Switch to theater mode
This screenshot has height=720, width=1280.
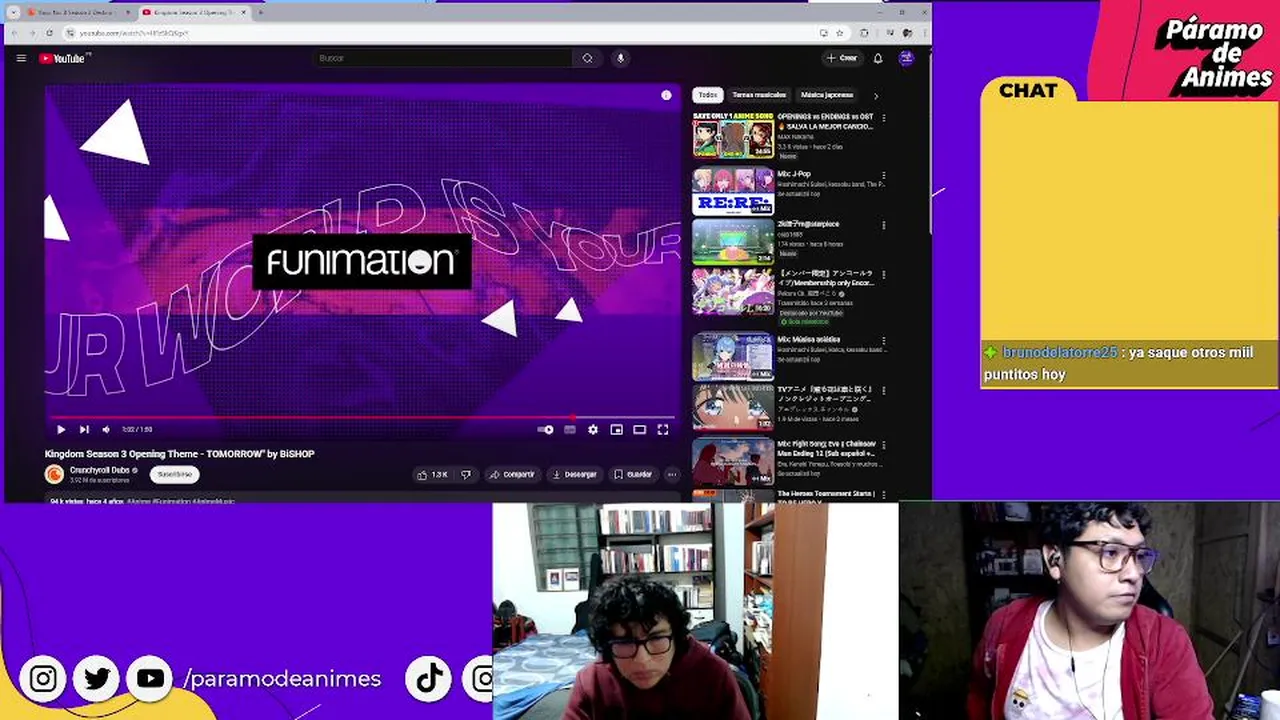tap(639, 429)
